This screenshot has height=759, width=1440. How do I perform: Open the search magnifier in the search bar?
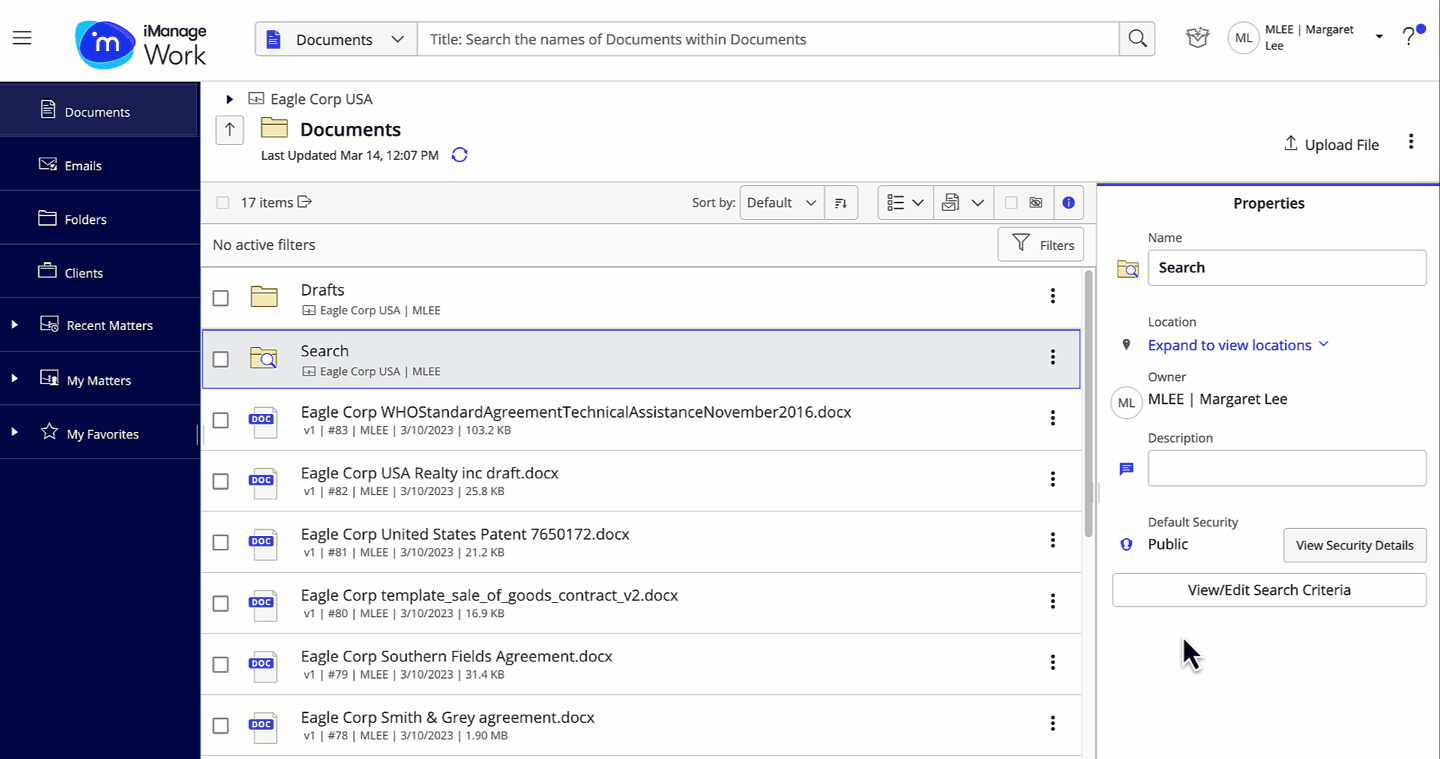click(x=1137, y=38)
